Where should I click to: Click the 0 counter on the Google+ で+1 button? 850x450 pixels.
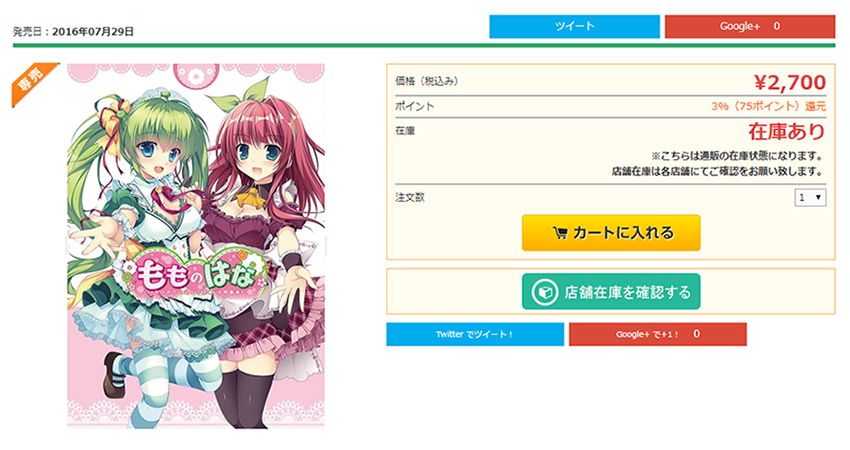tap(696, 334)
